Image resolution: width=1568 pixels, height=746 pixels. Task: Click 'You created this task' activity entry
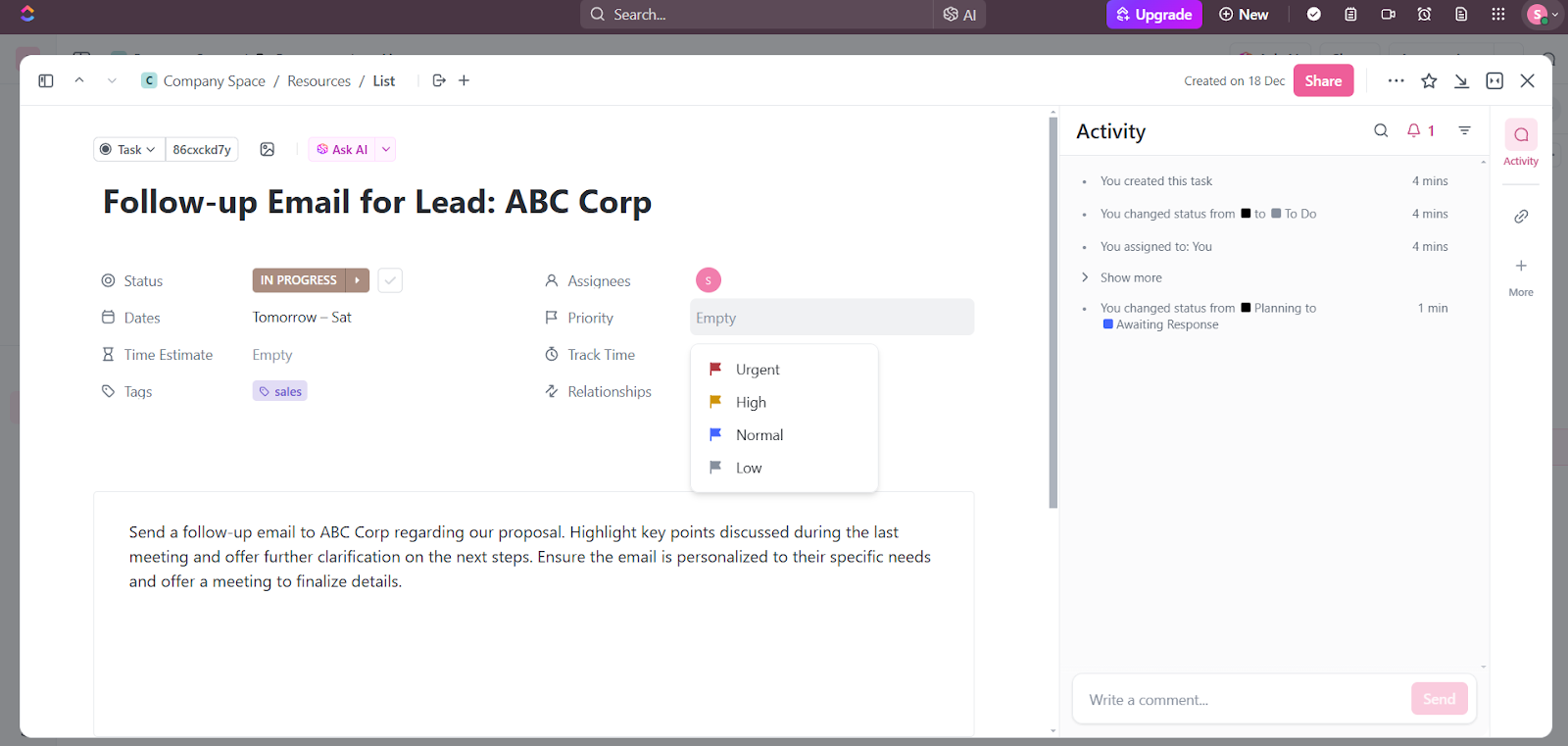click(1156, 181)
